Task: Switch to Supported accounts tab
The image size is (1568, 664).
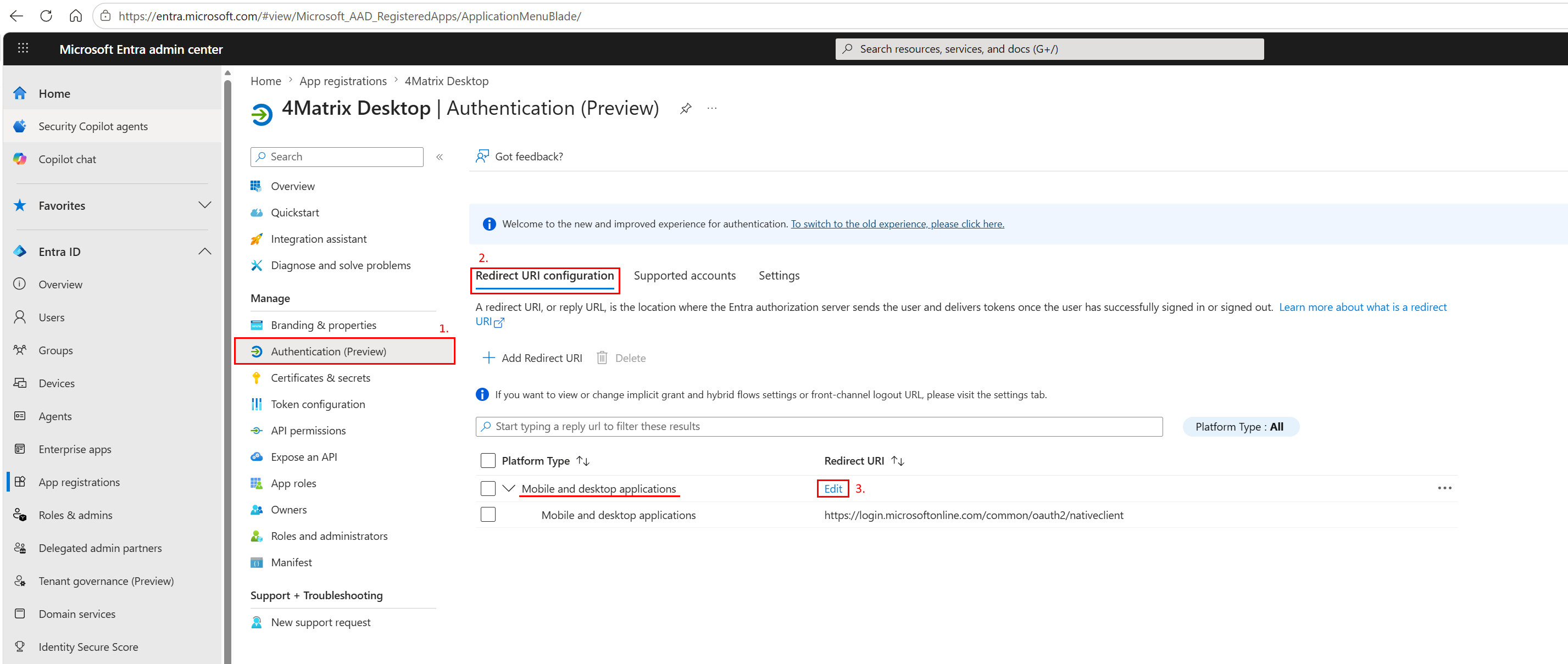Action: click(685, 276)
